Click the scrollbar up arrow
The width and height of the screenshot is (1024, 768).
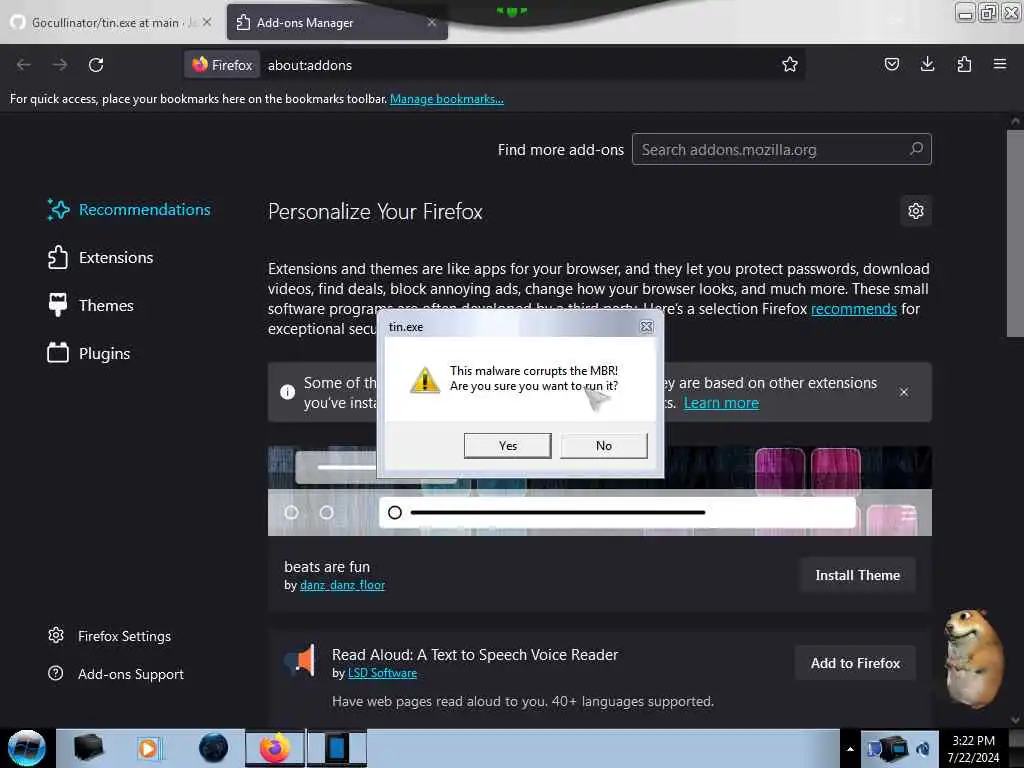(1015, 121)
